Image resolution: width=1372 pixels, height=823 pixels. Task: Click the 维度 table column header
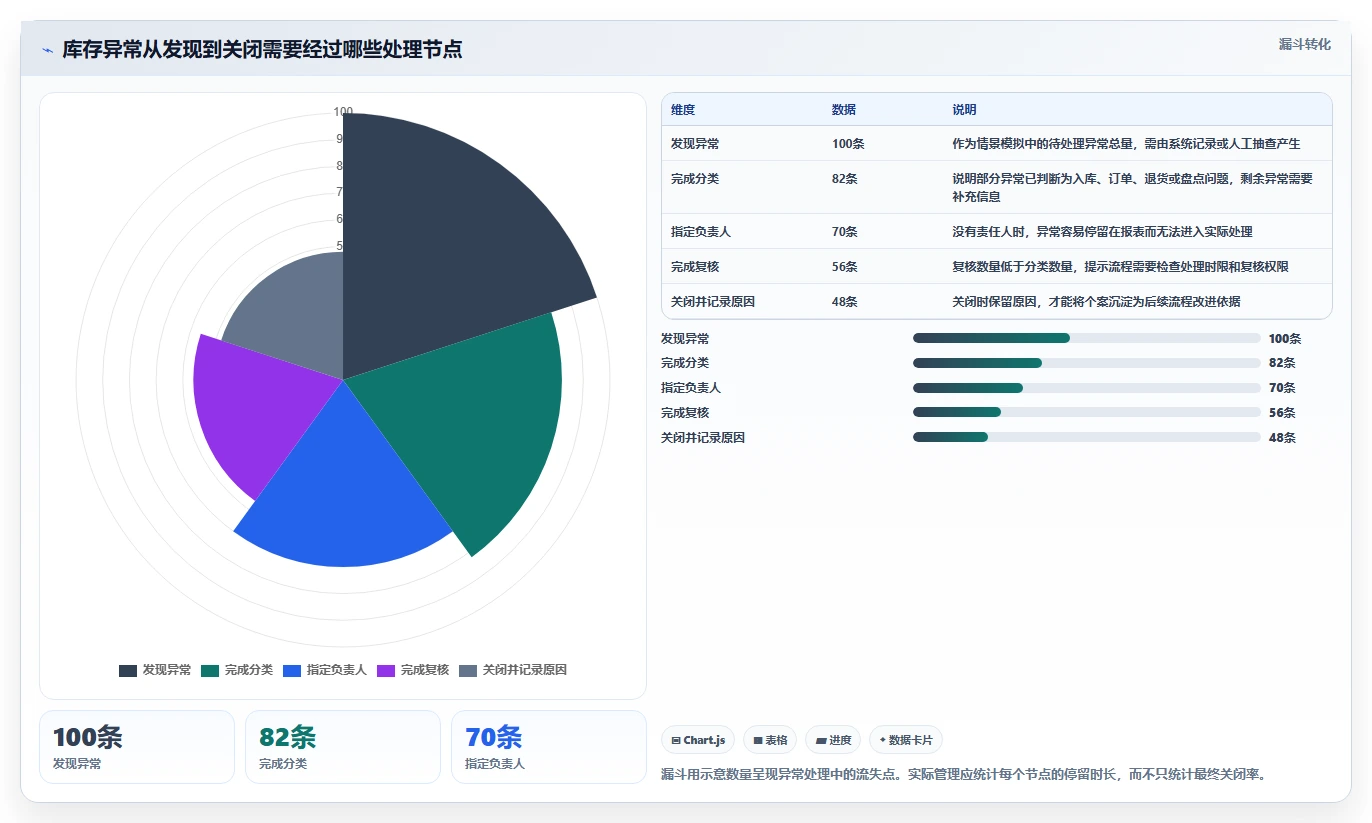coord(683,110)
